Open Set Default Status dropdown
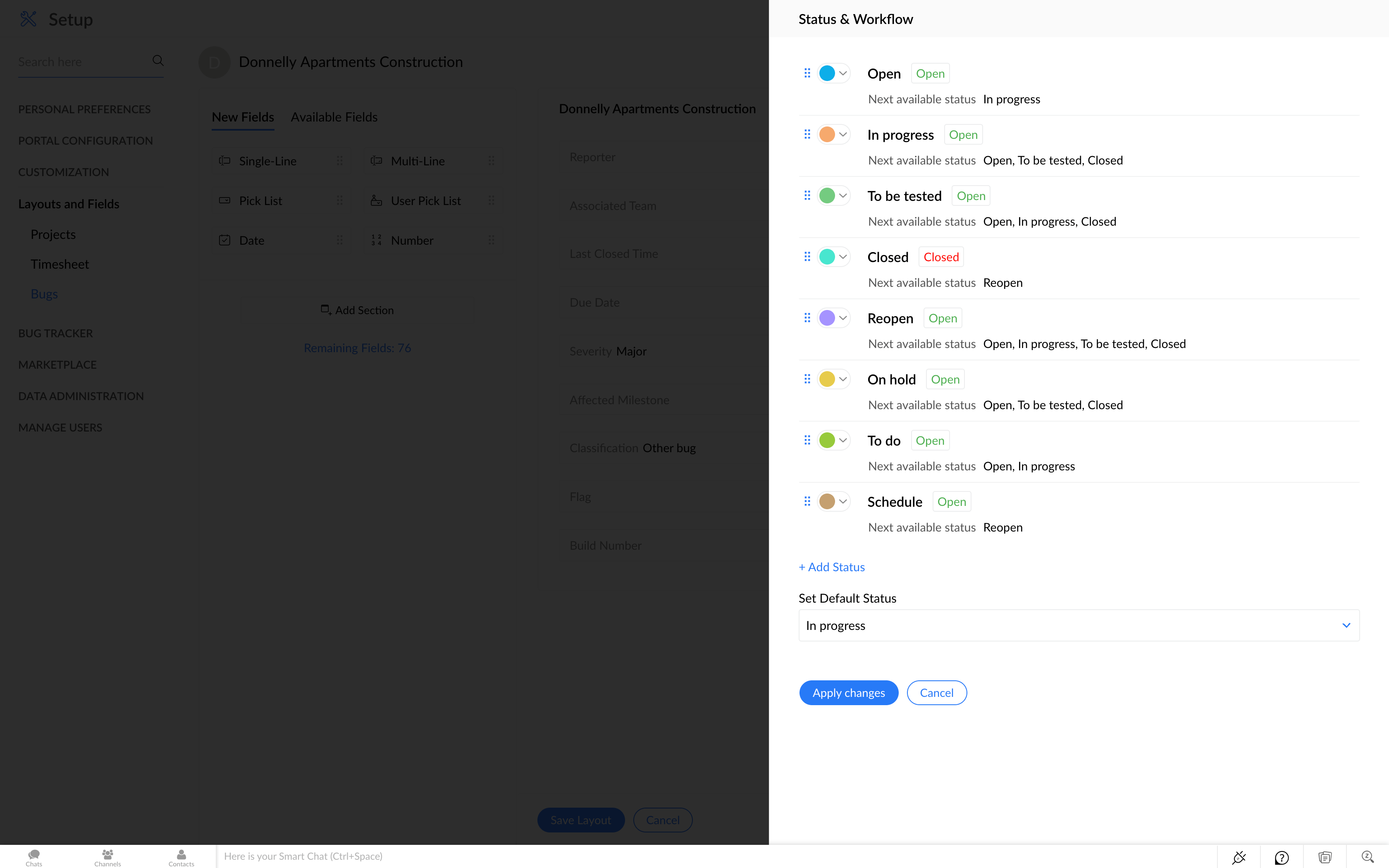 1079,625
